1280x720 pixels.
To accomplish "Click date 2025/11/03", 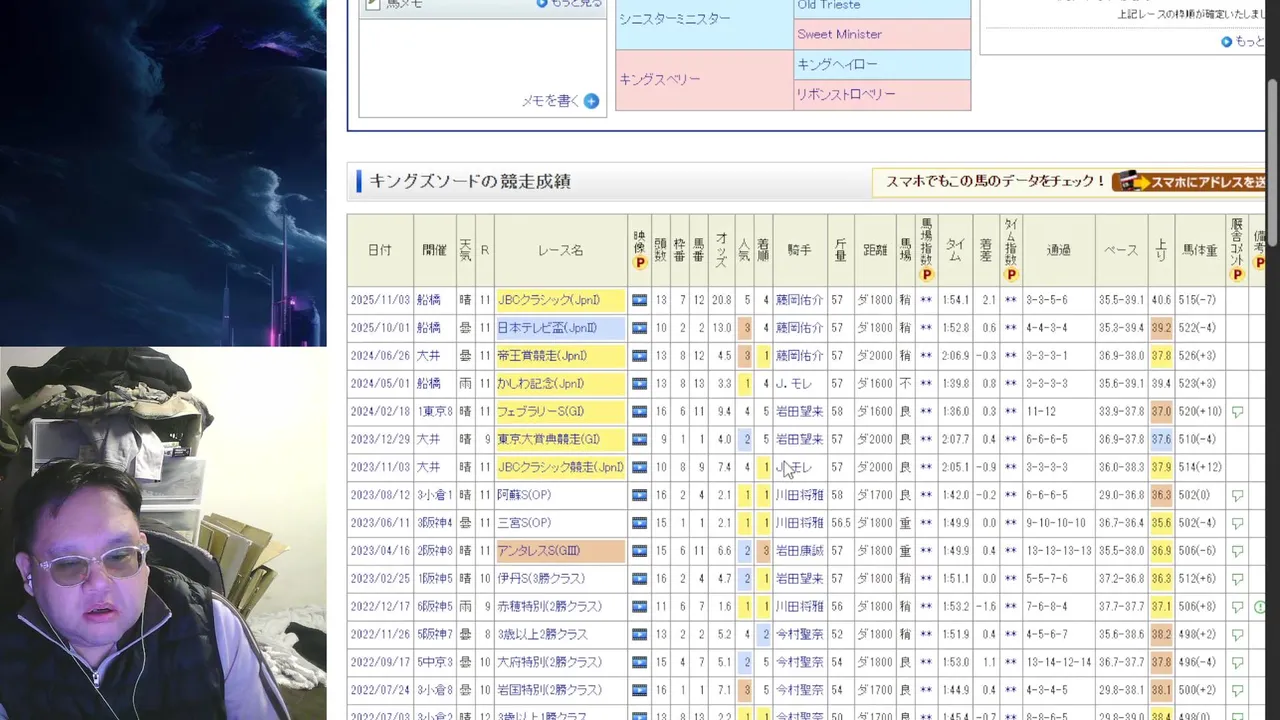I will coord(380,300).
